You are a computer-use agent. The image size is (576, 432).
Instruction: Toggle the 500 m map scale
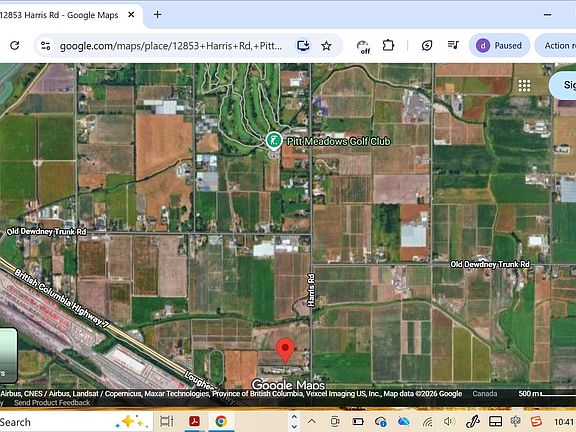point(547,393)
